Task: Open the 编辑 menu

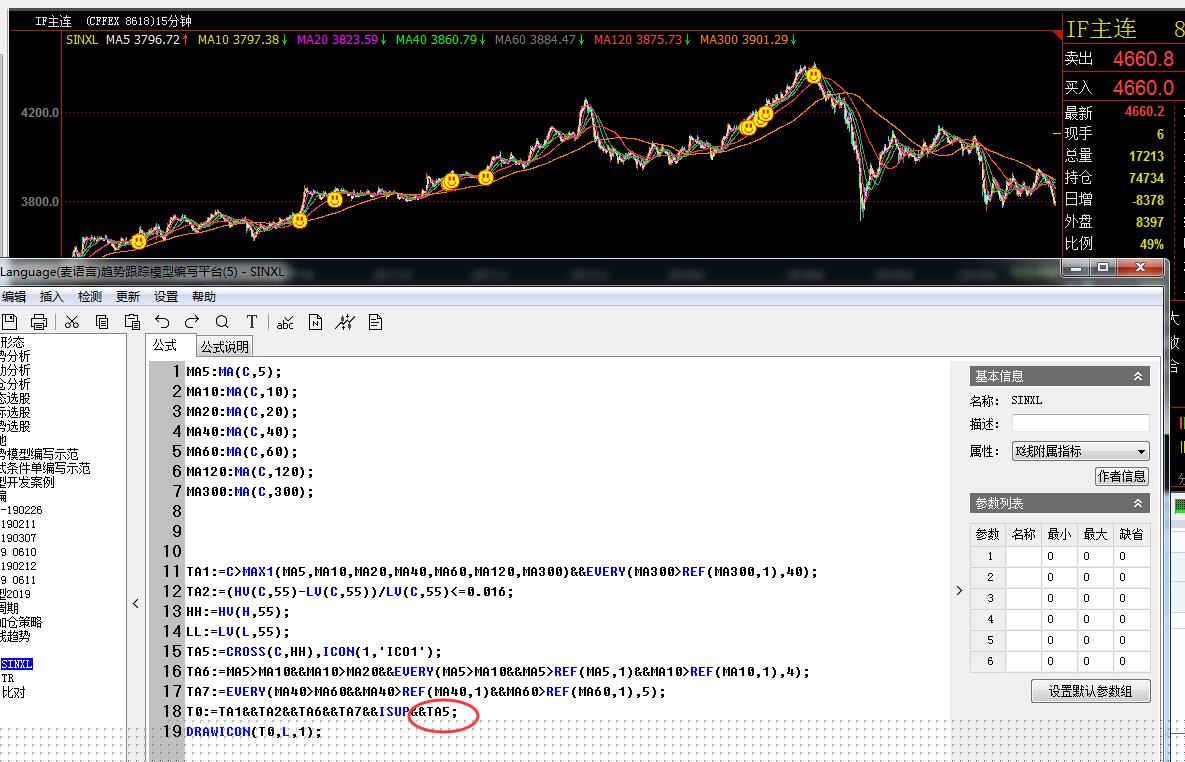Action: point(14,296)
